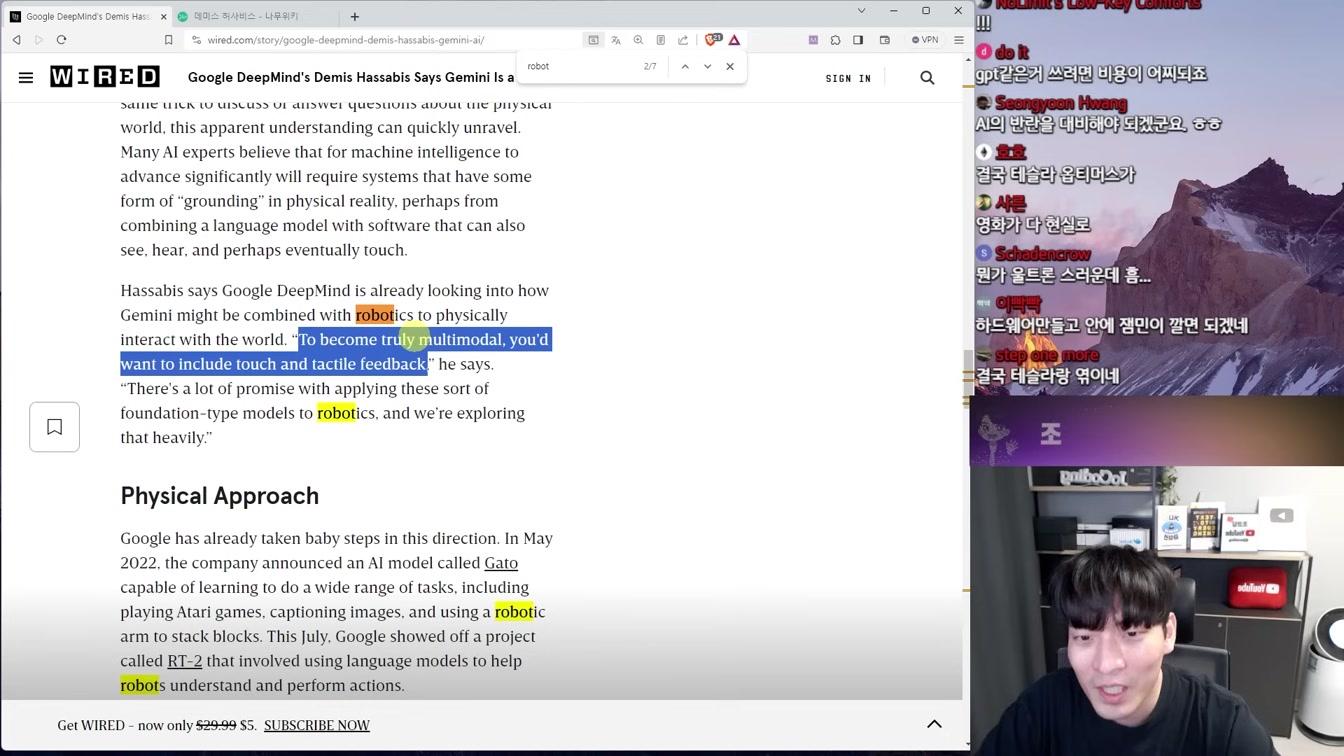Image resolution: width=1344 pixels, height=756 pixels.
Task: Click the find bar 'robot' text field
Action: 580,66
